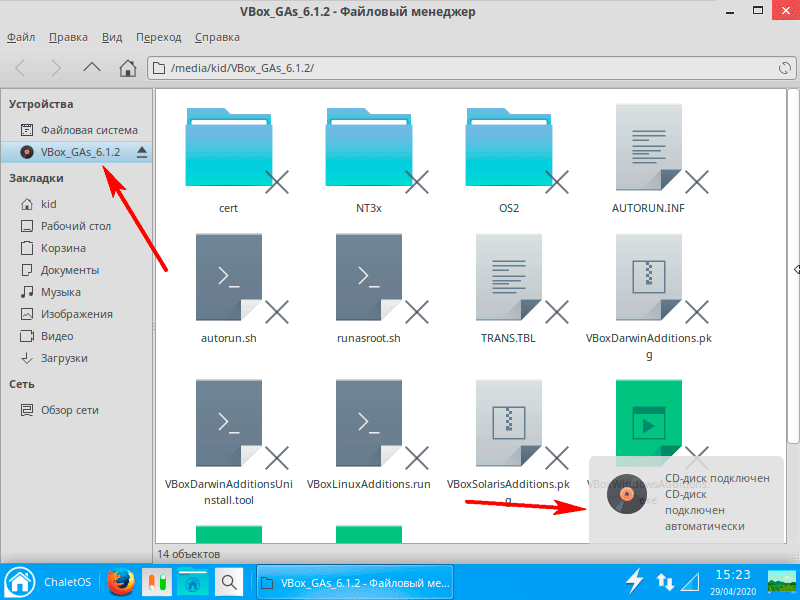
Task: Launch Firefox from the taskbar
Action: [121, 581]
